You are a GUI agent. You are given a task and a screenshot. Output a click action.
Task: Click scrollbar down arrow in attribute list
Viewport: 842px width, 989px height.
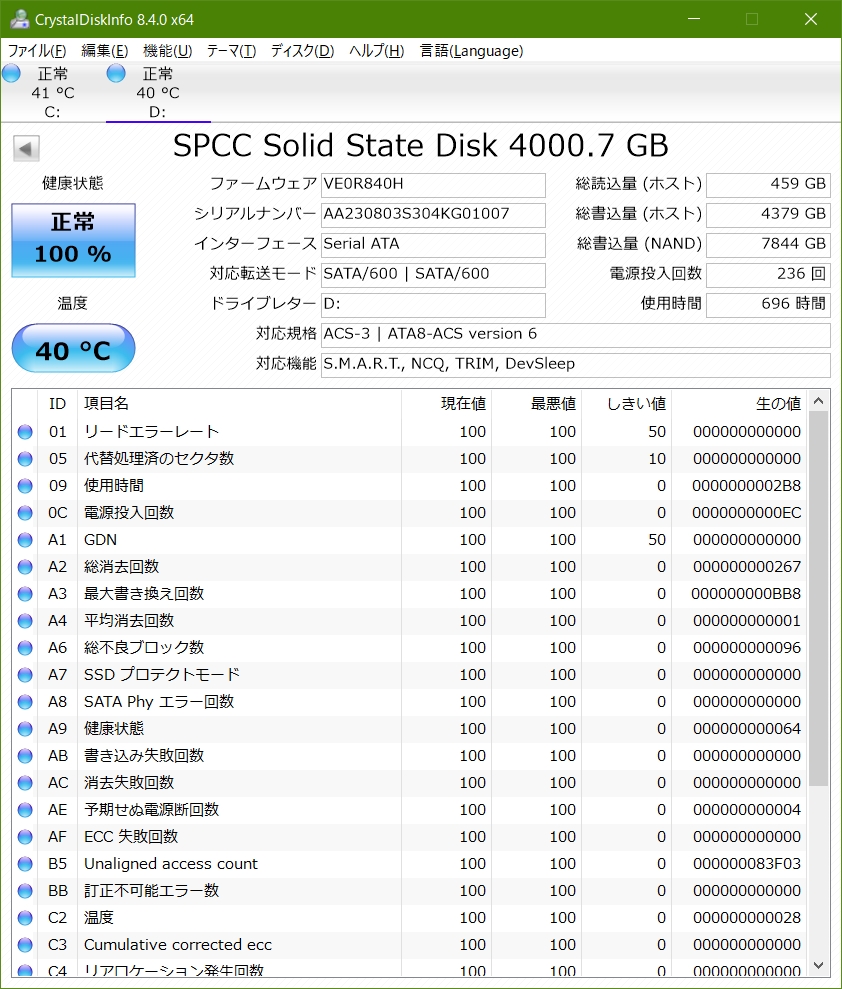point(819,966)
